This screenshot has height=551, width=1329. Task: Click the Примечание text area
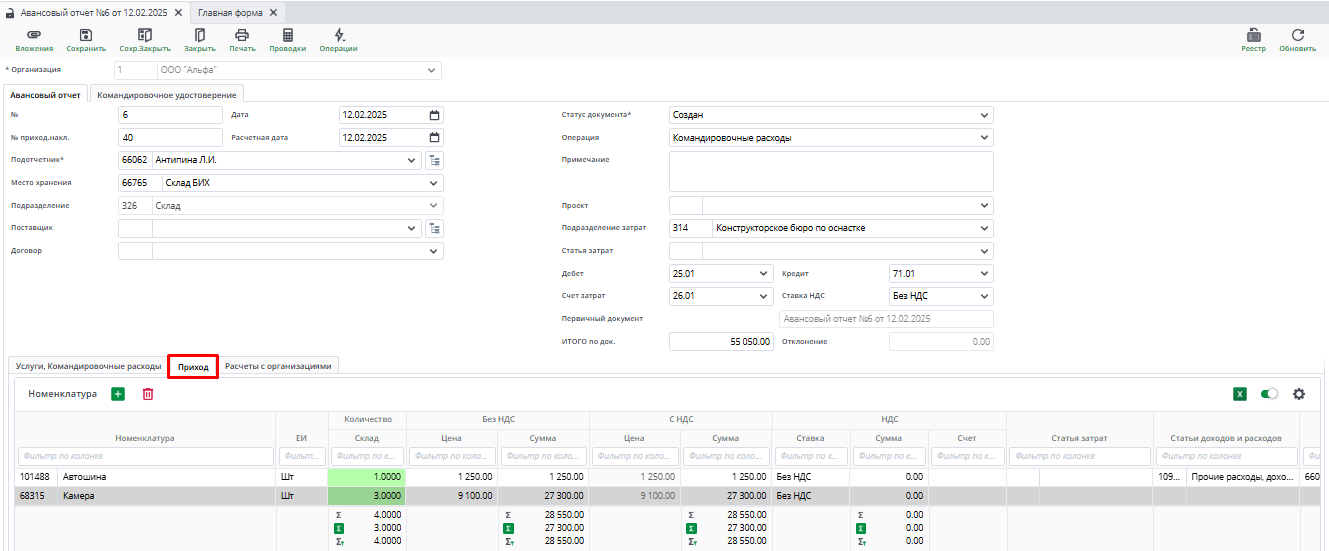(830, 171)
